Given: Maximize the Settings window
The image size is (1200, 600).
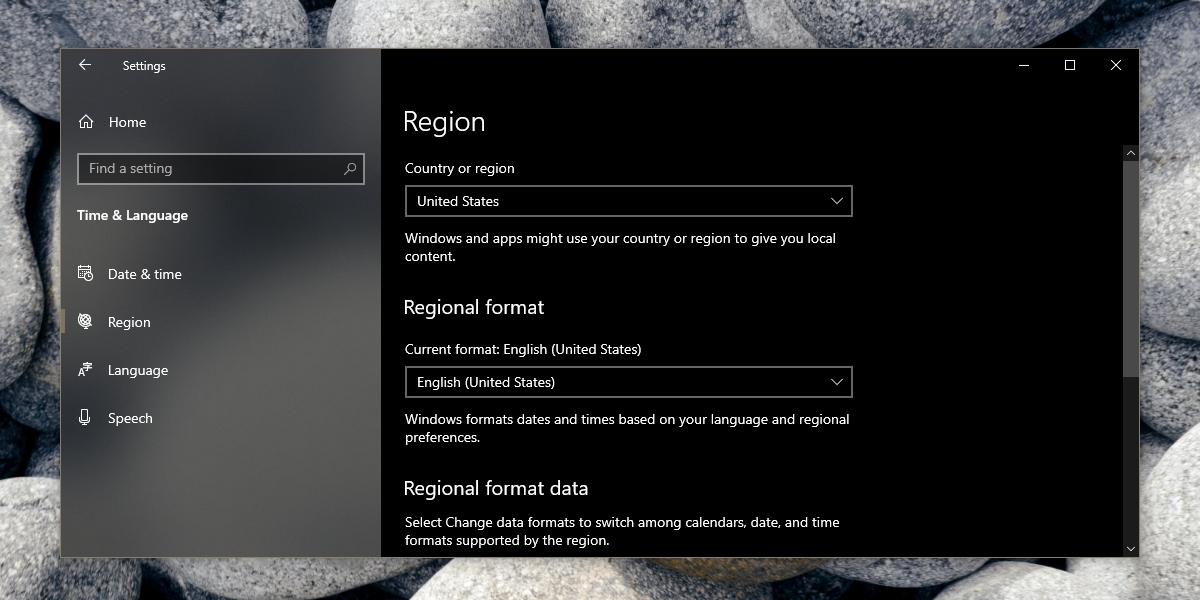Looking at the screenshot, I should (x=1070, y=65).
